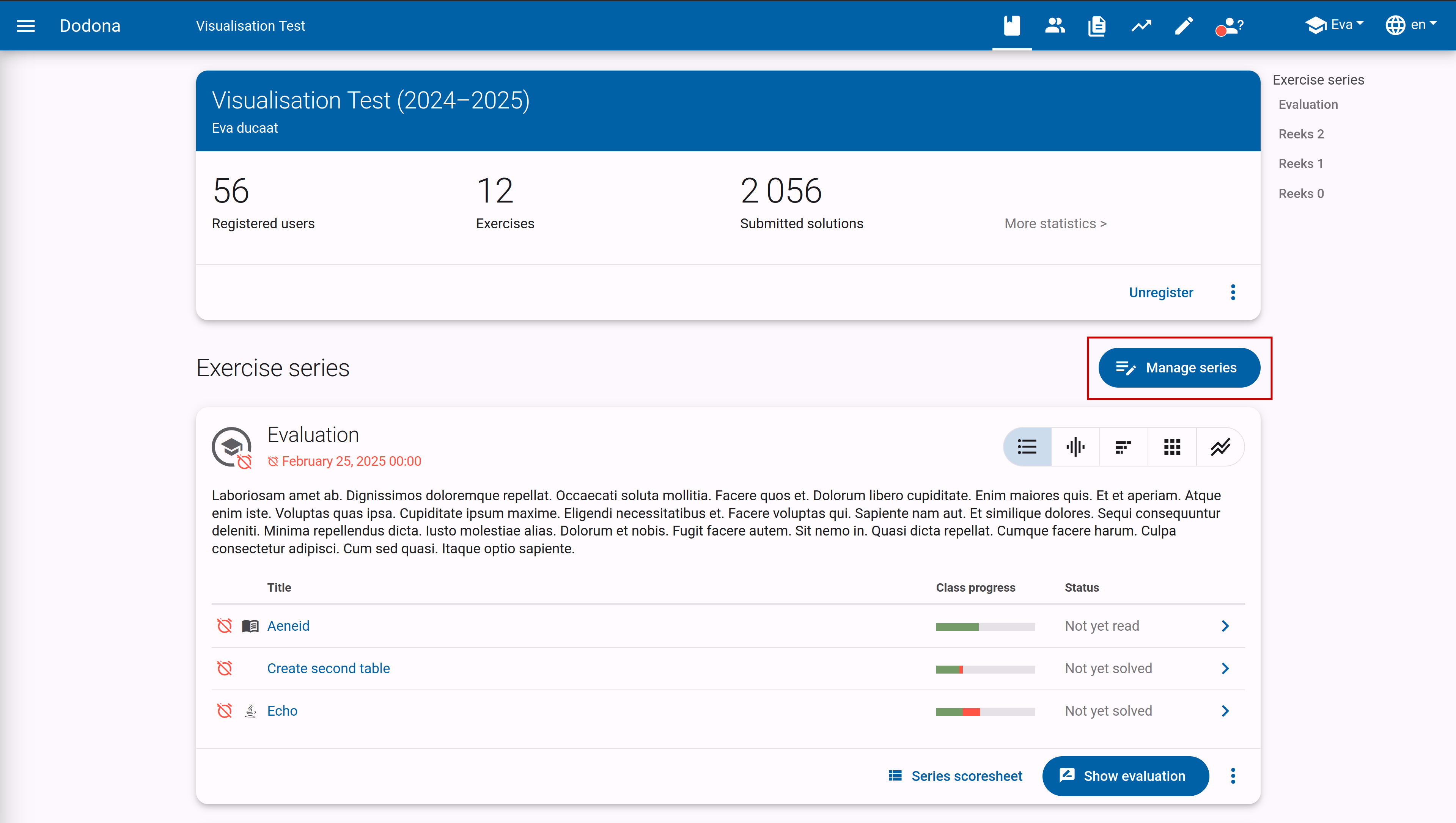Open the Aeneid exercise link
The height and width of the screenshot is (823, 1456).
tap(288, 626)
